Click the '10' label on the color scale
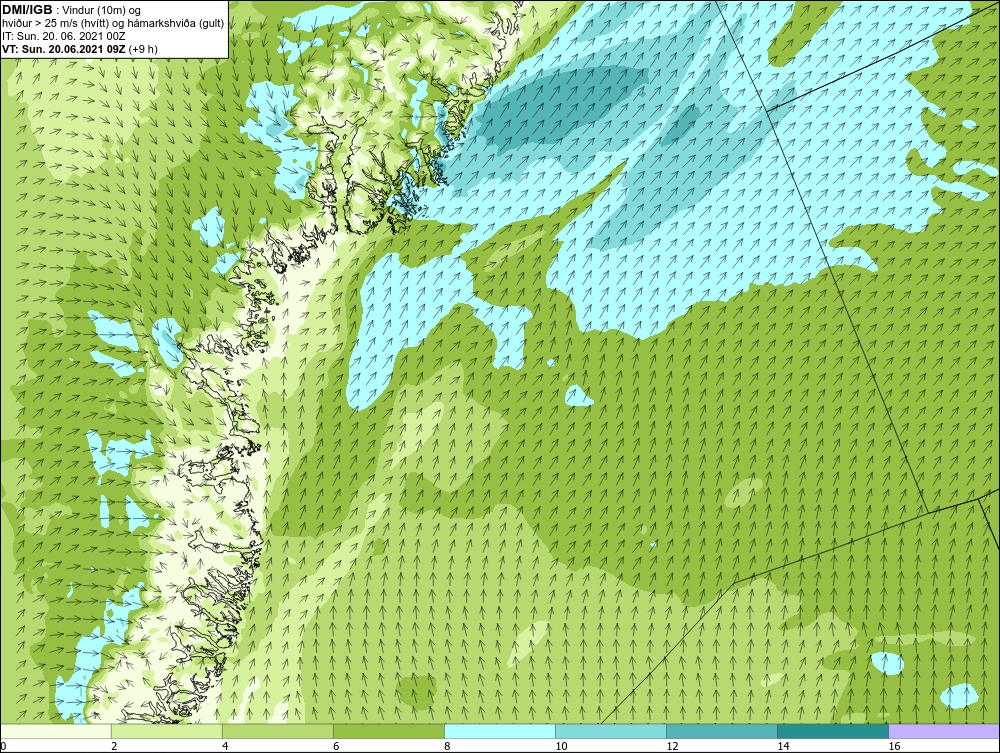 click(x=561, y=746)
